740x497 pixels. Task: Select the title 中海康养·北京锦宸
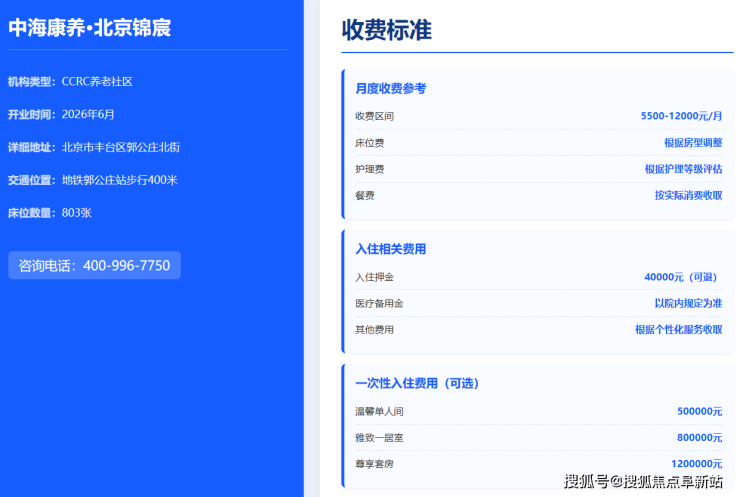[90, 28]
